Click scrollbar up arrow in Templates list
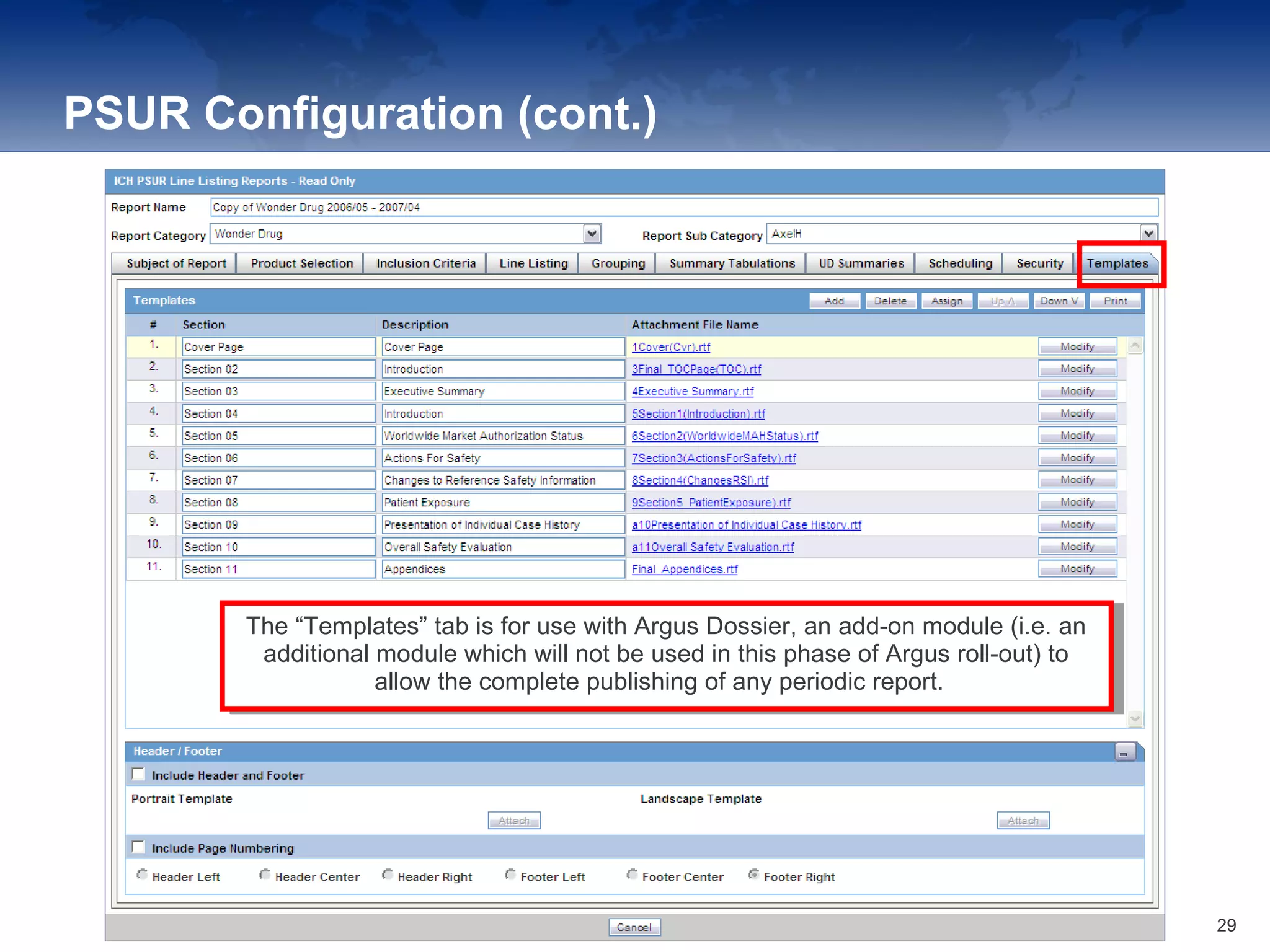Image resolution: width=1270 pixels, height=952 pixels. [1135, 346]
